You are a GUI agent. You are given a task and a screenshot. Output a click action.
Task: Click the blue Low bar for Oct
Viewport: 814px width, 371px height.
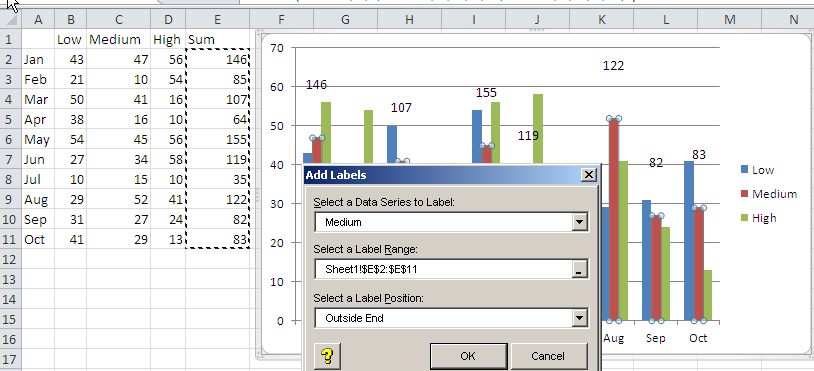(689, 241)
